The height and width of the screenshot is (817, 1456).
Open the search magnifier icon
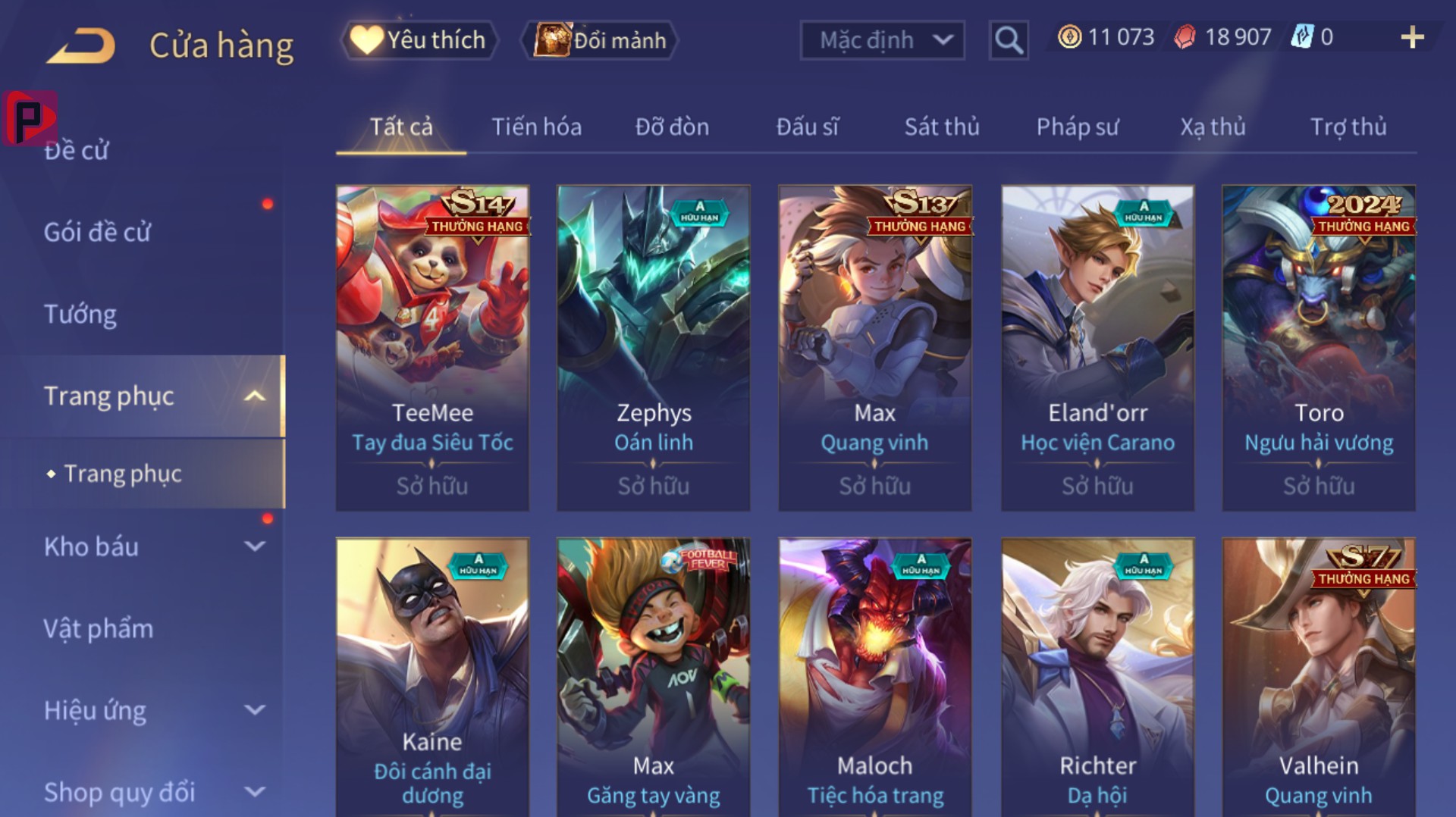pos(1009,39)
